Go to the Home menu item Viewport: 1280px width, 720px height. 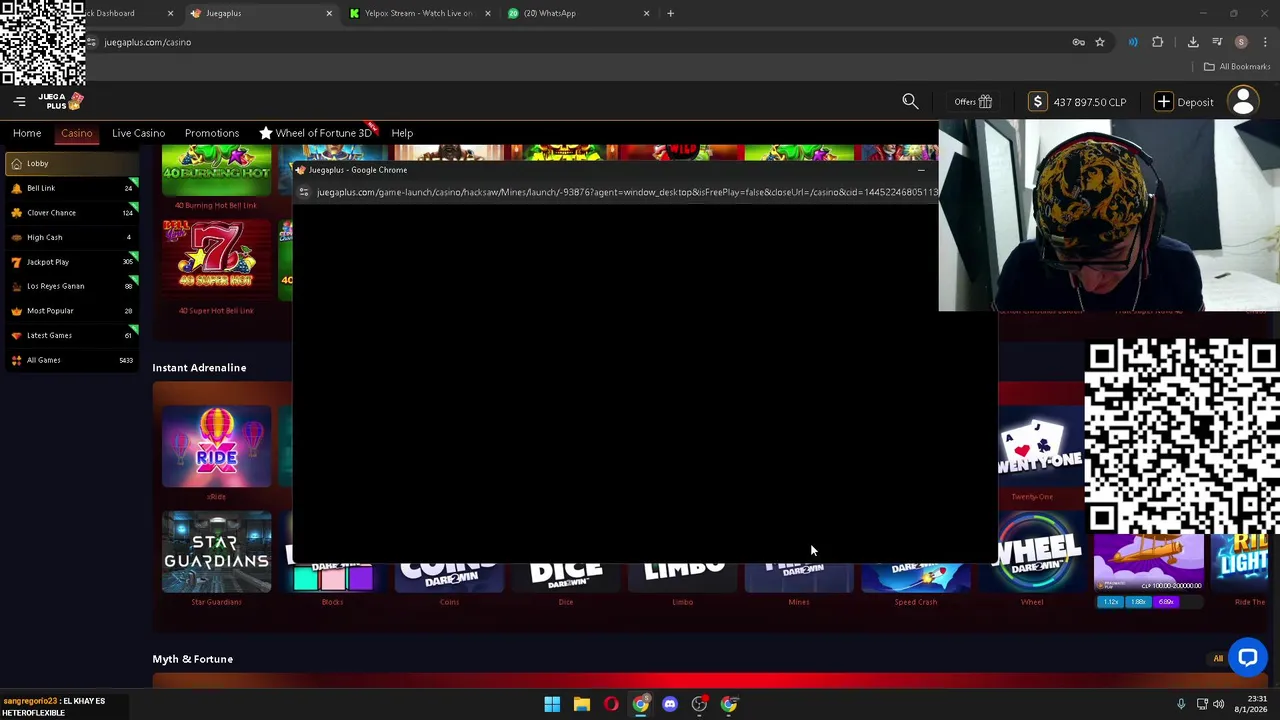[27, 133]
